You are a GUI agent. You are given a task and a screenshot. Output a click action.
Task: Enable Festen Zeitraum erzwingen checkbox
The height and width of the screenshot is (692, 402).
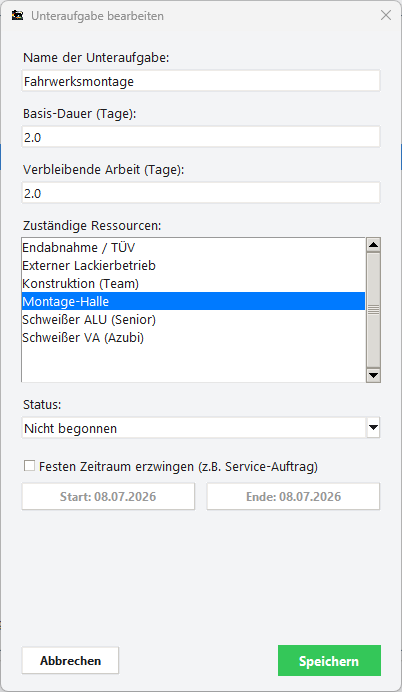click(x=30, y=466)
